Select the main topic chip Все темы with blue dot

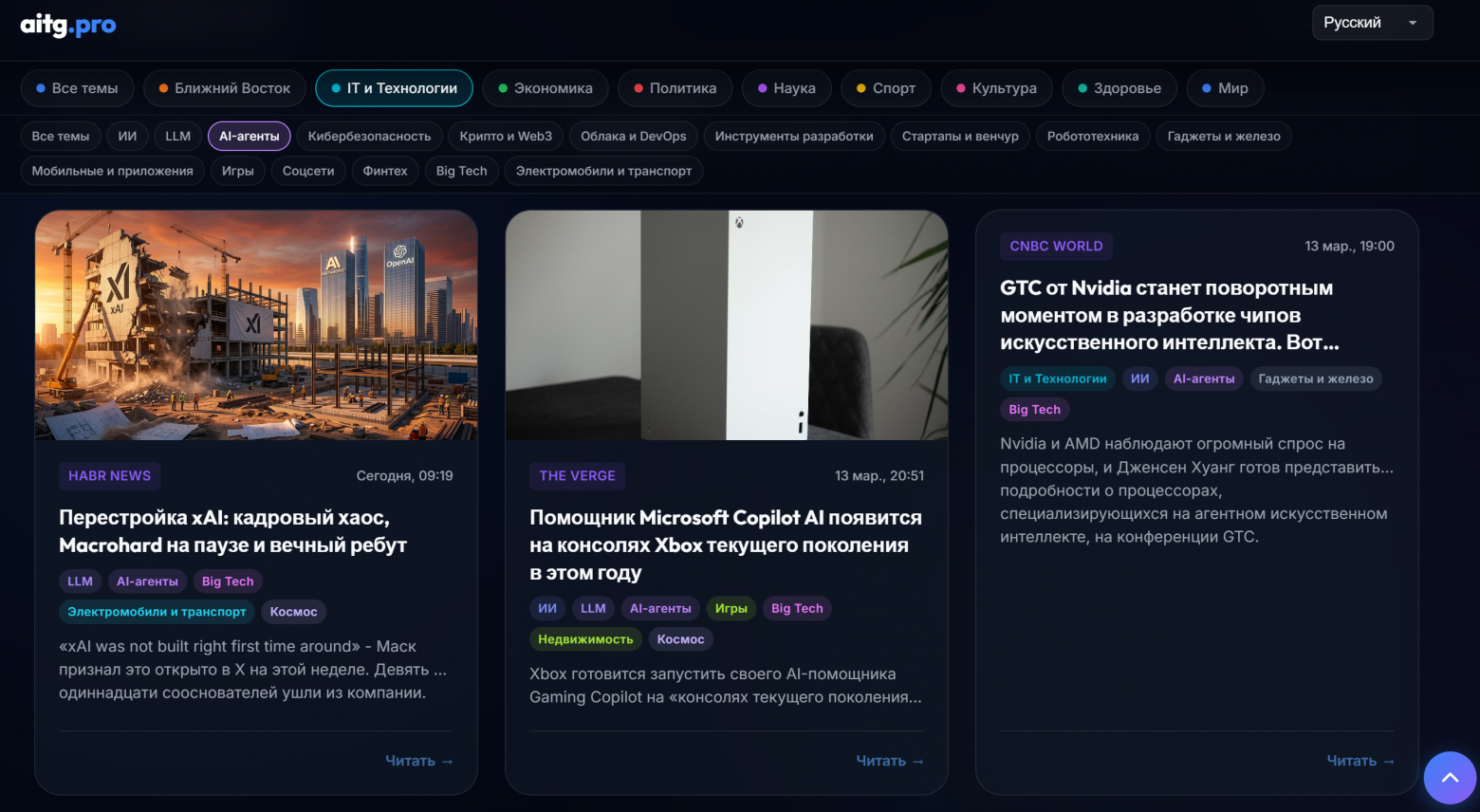(x=77, y=88)
